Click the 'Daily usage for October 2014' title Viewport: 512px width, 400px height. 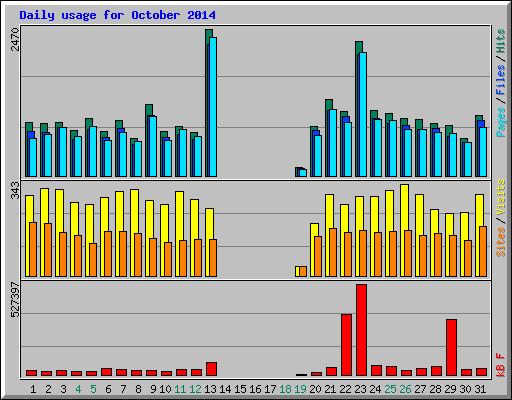click(117, 15)
